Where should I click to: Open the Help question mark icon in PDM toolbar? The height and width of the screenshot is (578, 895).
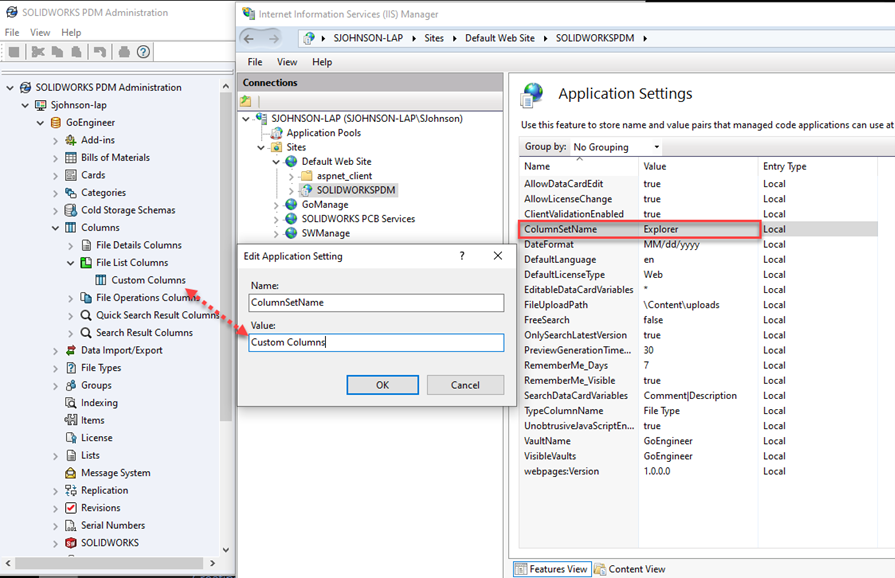click(x=143, y=52)
